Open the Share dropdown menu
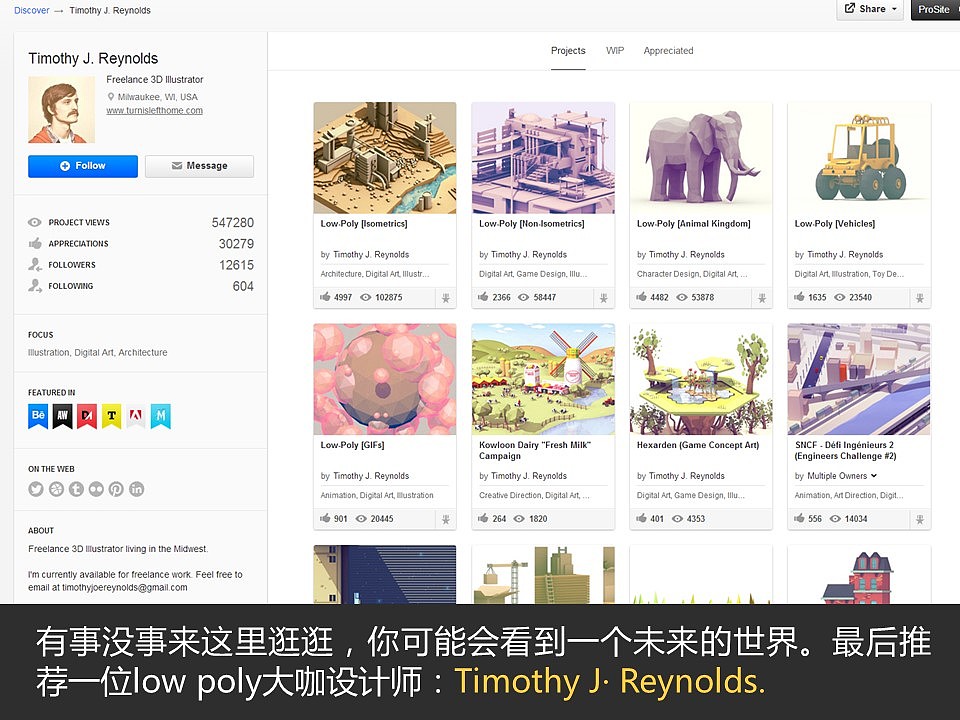Image resolution: width=960 pixels, height=720 pixels. [x=866, y=9]
